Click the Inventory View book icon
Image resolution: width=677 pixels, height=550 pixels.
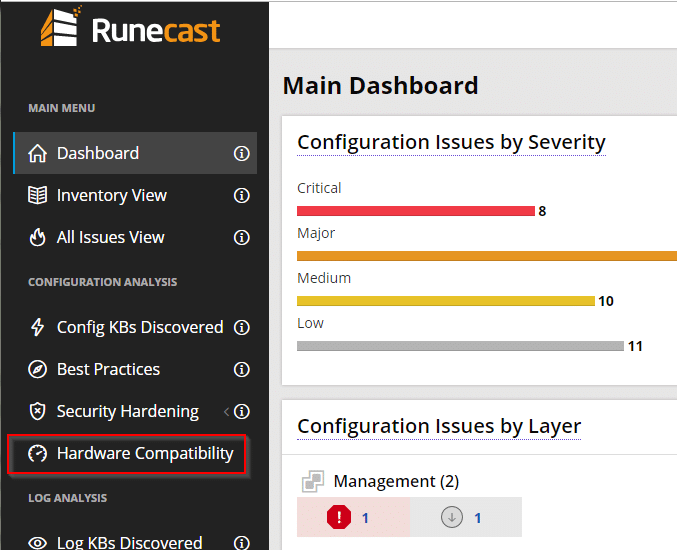pyautogui.click(x=38, y=195)
